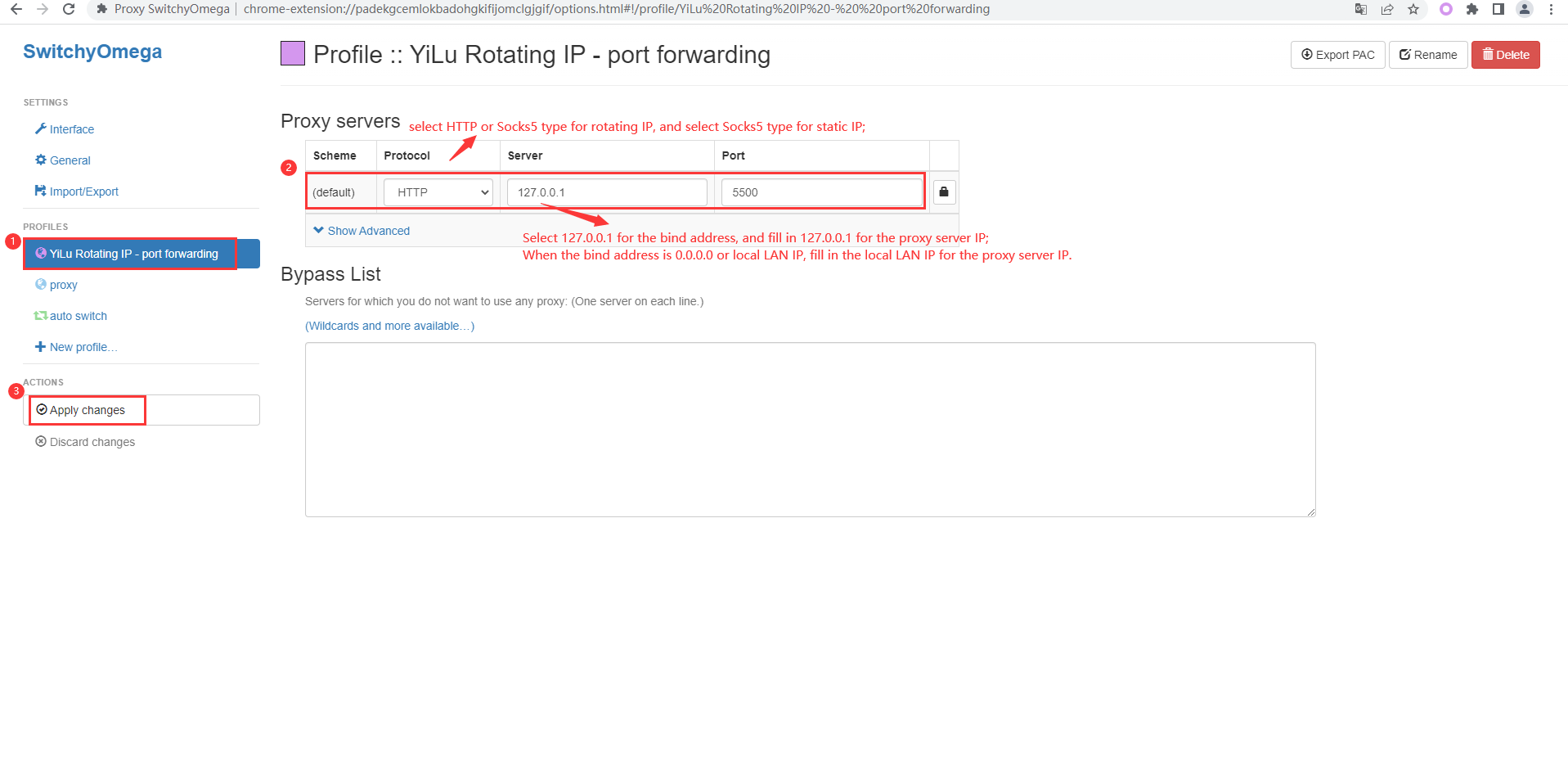Open the extensions puzzle icon
Image resolution: width=1568 pixels, height=757 pixels.
[x=1472, y=9]
